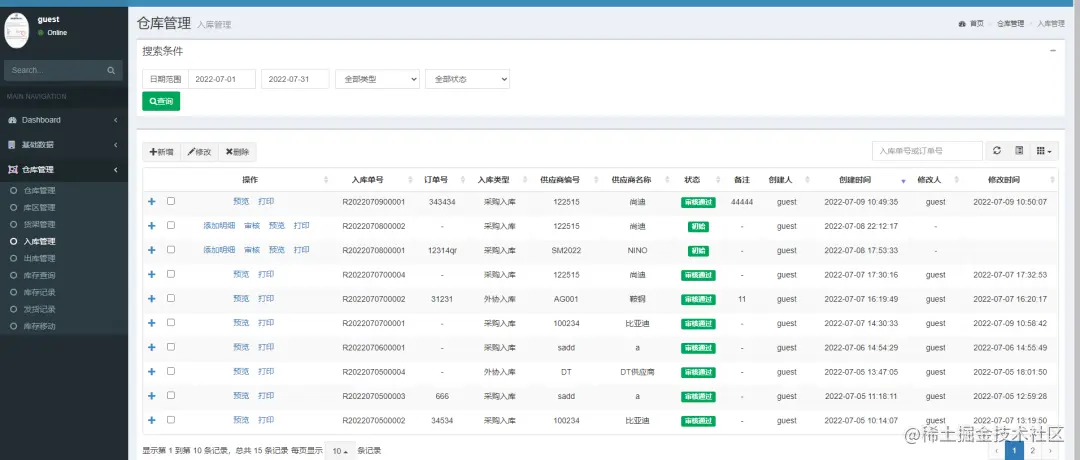Expand row R2022070600001 with plus icon
The height and width of the screenshot is (460, 1080).
point(152,347)
